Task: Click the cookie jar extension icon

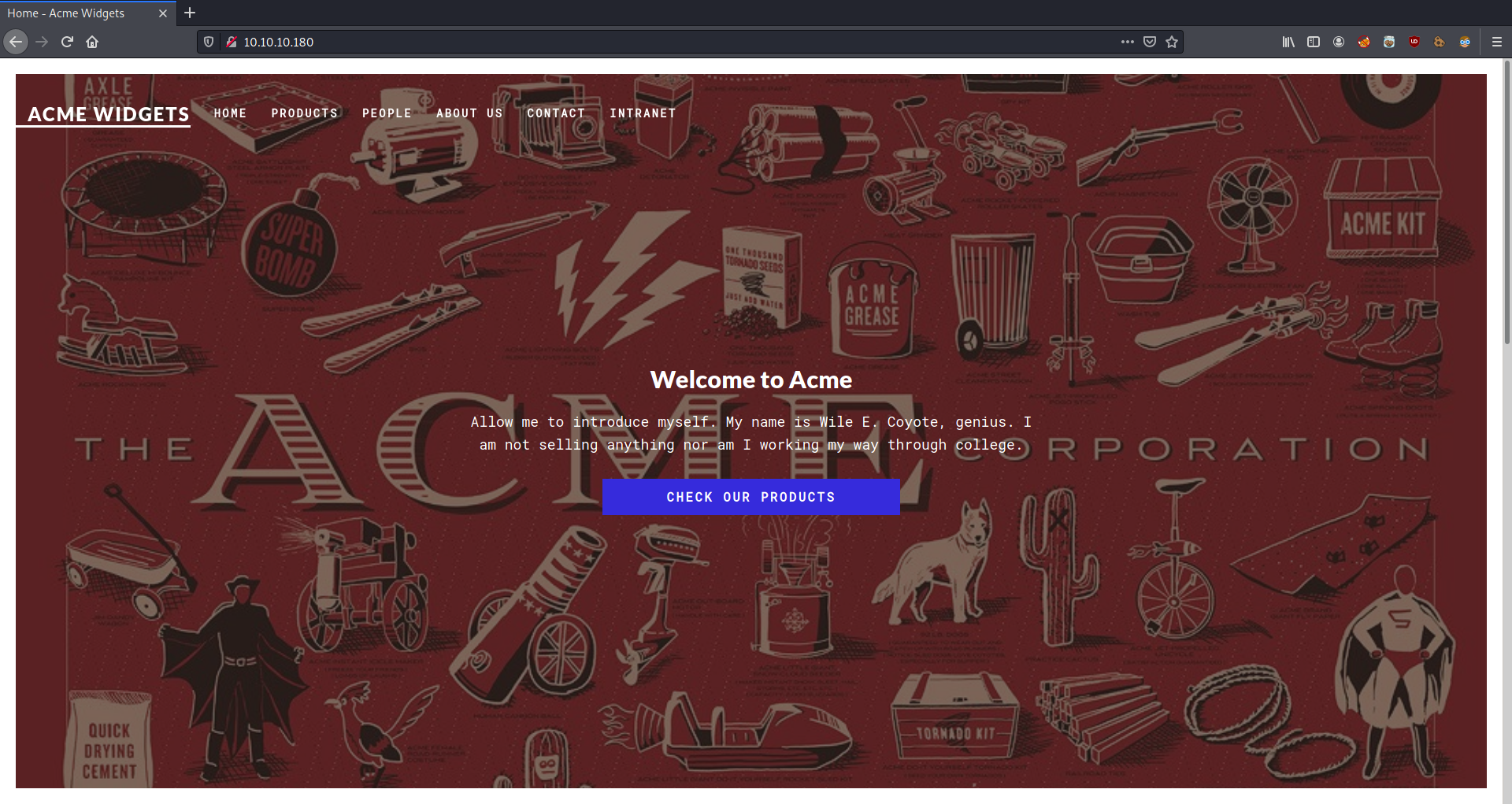Action: pyautogui.click(x=1389, y=42)
